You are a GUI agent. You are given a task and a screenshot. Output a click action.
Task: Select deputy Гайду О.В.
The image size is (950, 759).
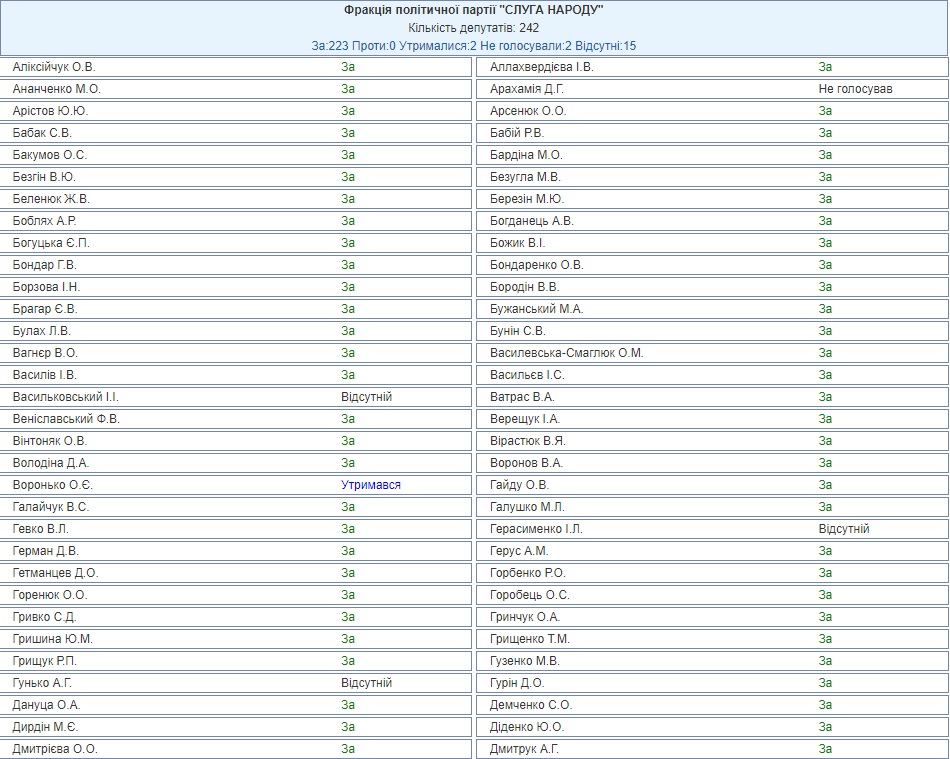pyautogui.click(x=519, y=485)
